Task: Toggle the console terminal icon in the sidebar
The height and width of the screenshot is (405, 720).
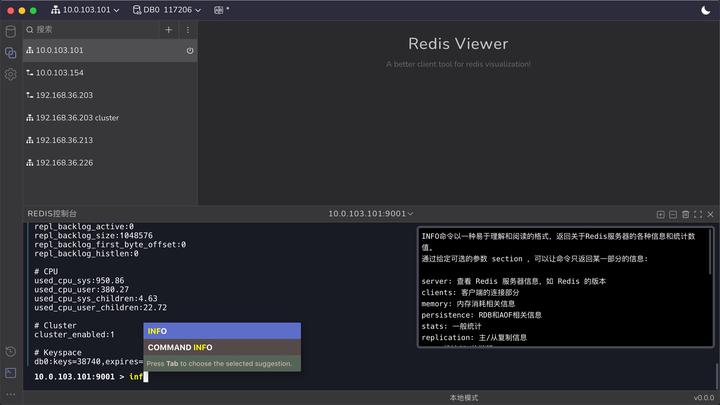Action: click(11, 373)
